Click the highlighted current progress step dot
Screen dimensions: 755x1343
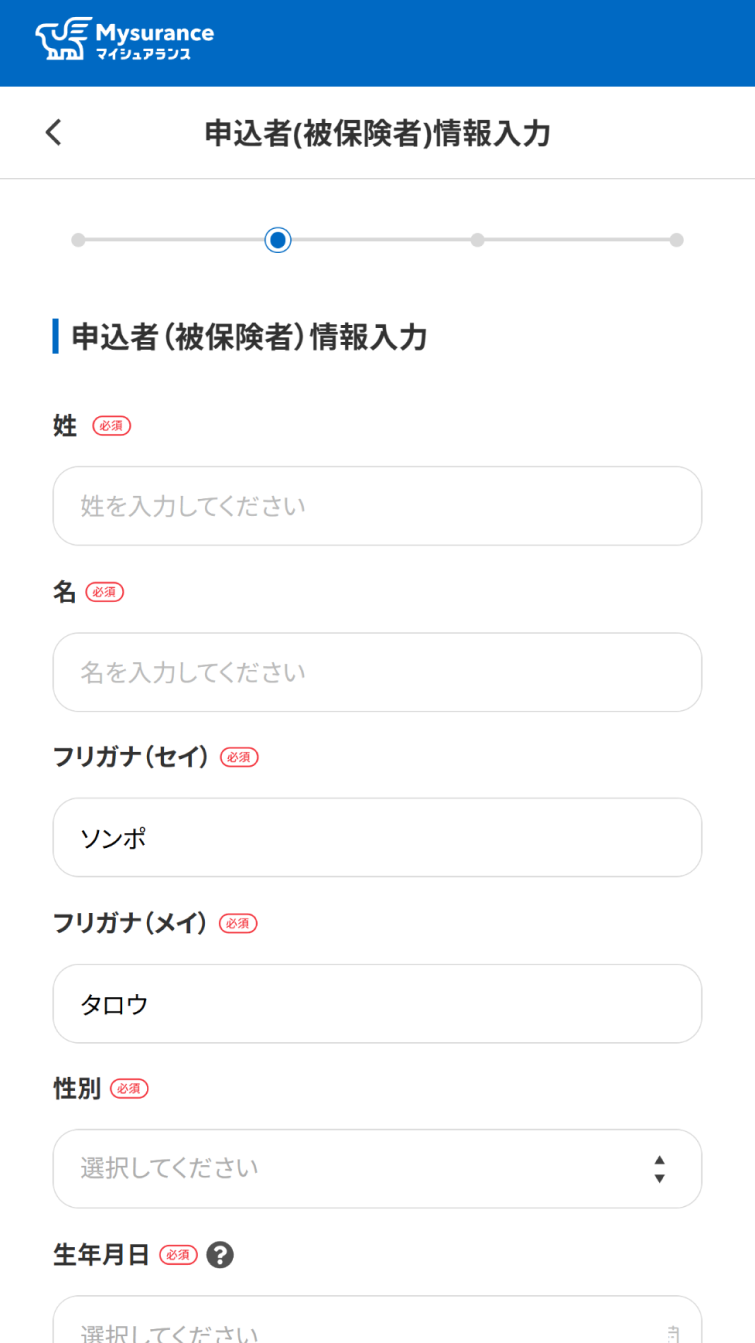click(x=278, y=240)
